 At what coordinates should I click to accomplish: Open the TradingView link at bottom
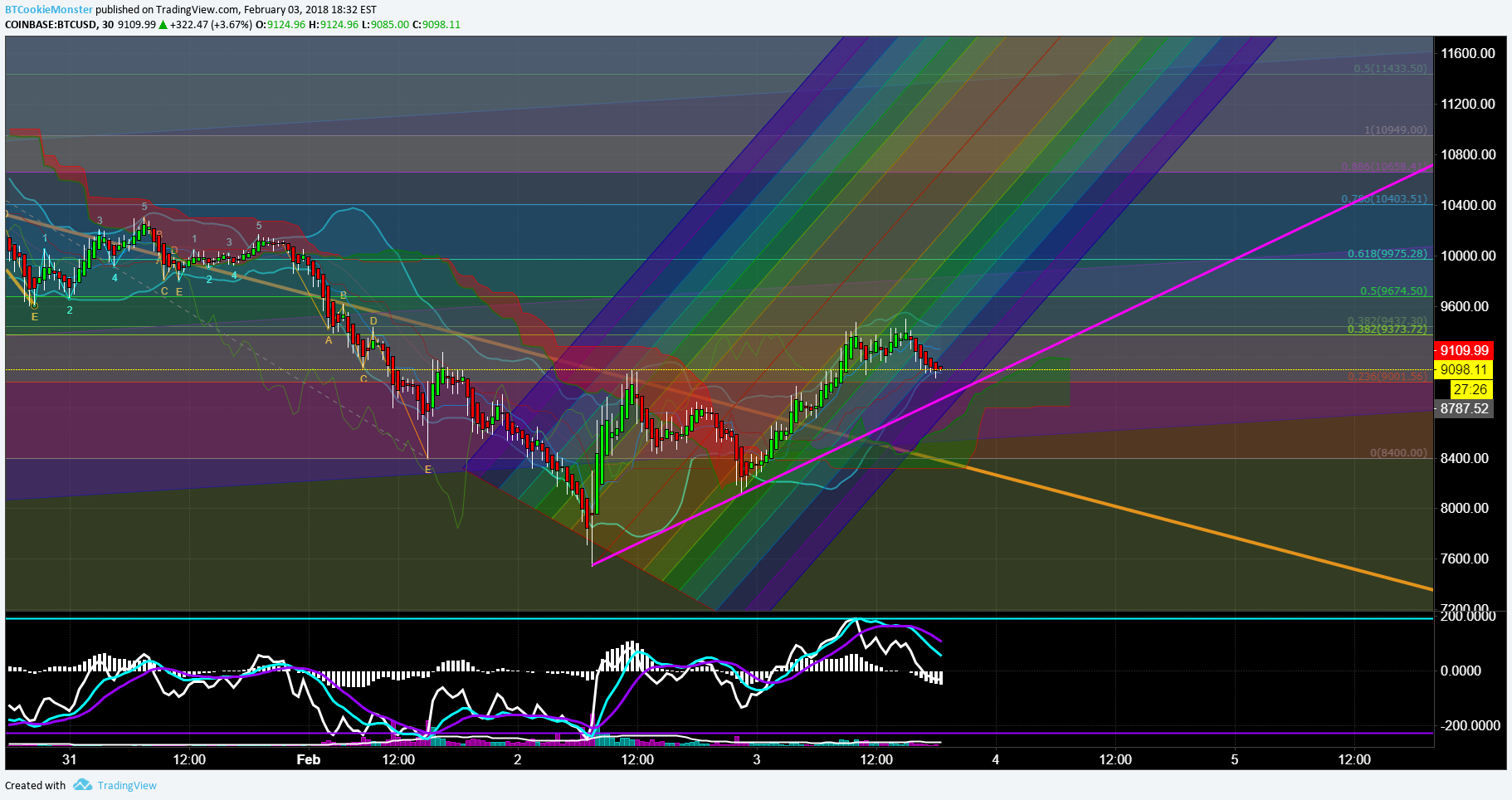127,785
